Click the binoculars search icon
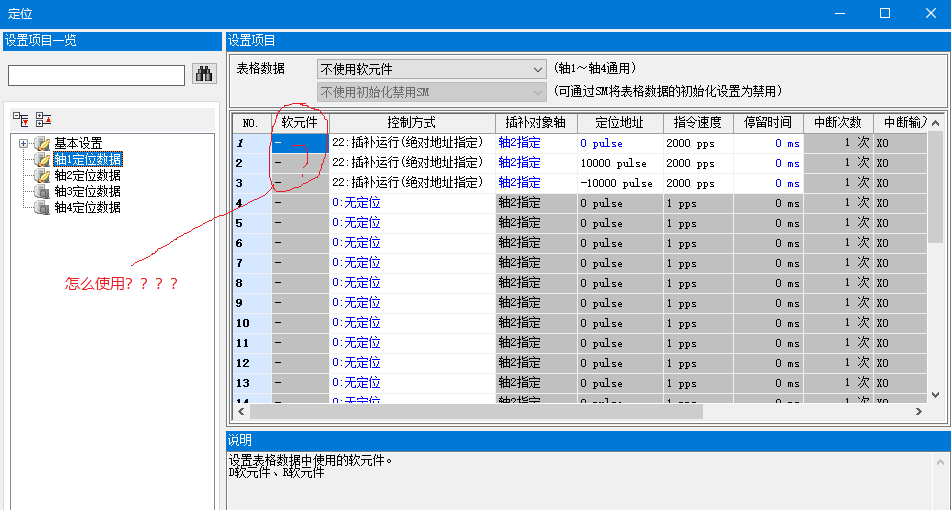 [x=204, y=74]
